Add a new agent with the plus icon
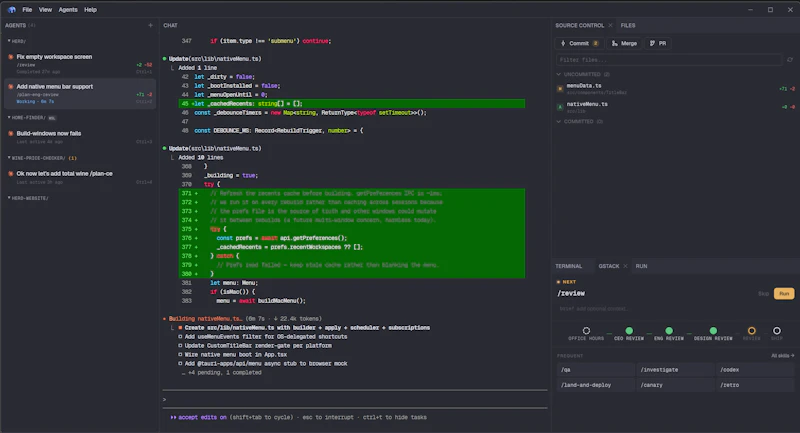The height and width of the screenshot is (433, 800). tap(150, 25)
